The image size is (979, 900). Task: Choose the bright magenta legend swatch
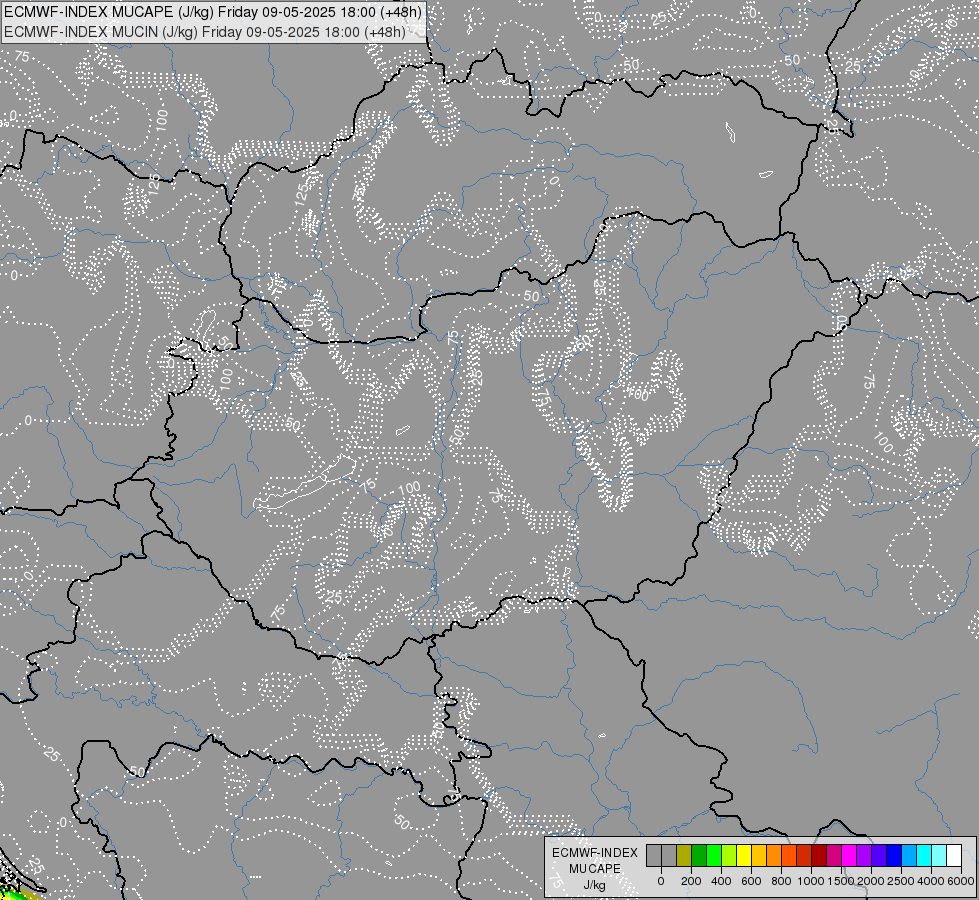(x=850, y=855)
